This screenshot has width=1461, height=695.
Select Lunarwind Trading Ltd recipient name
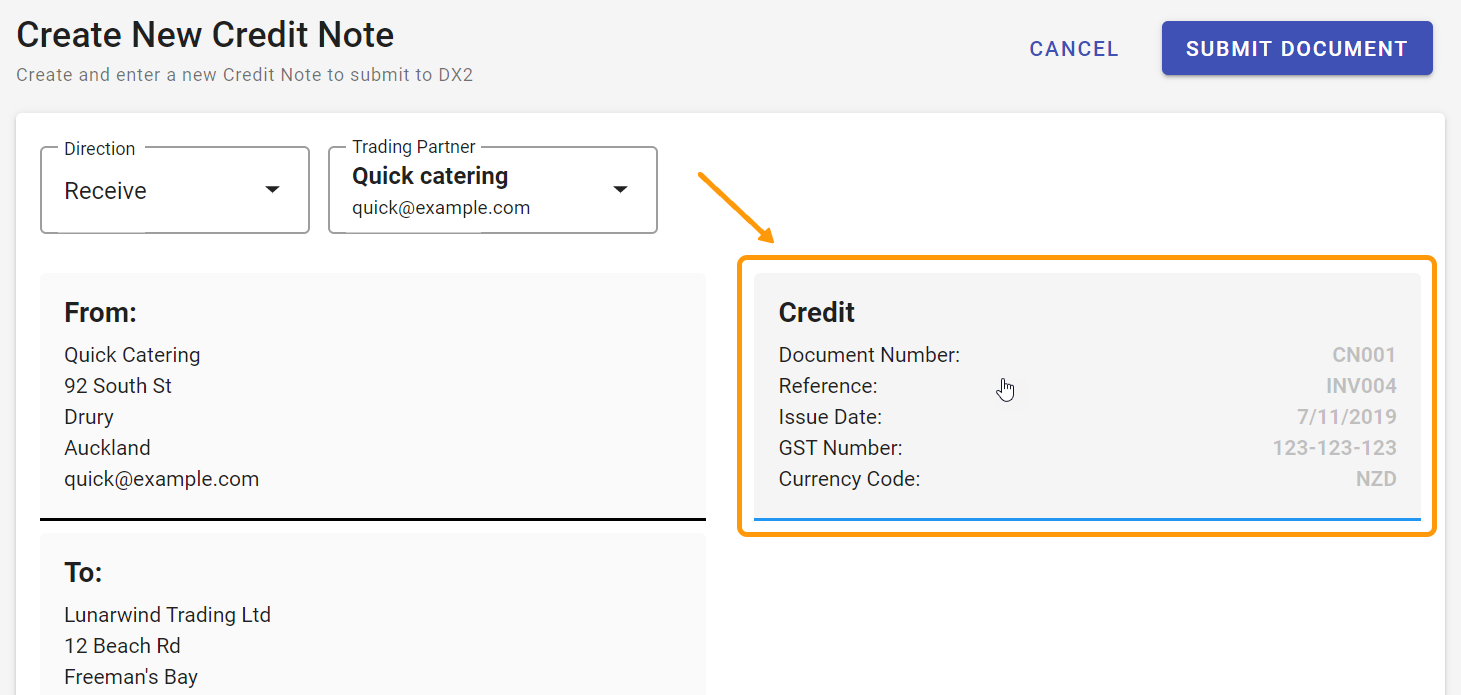(x=167, y=614)
